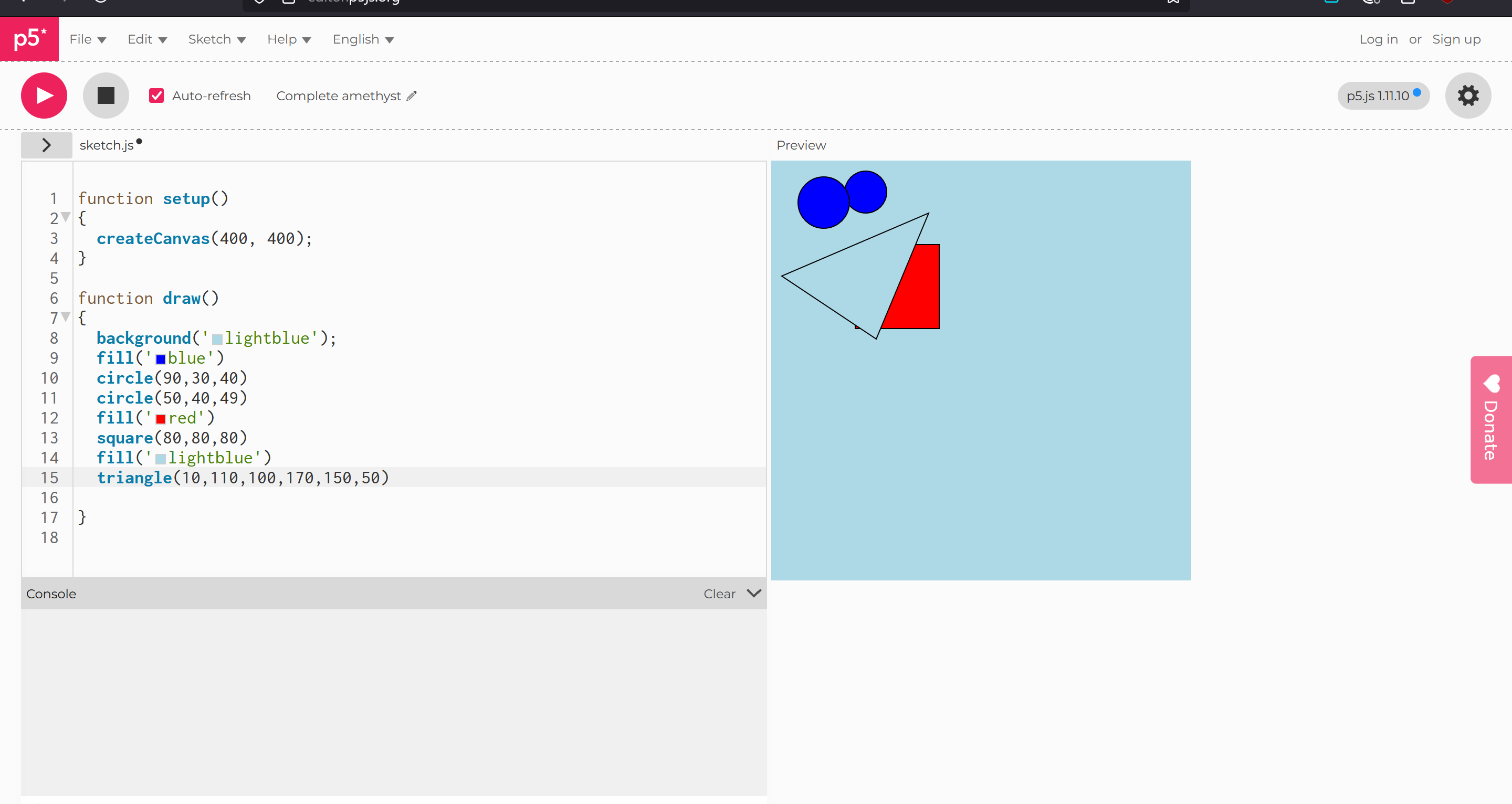The height and width of the screenshot is (804, 1512).
Task: Click the Donate heart tab
Action: pyautogui.click(x=1491, y=420)
